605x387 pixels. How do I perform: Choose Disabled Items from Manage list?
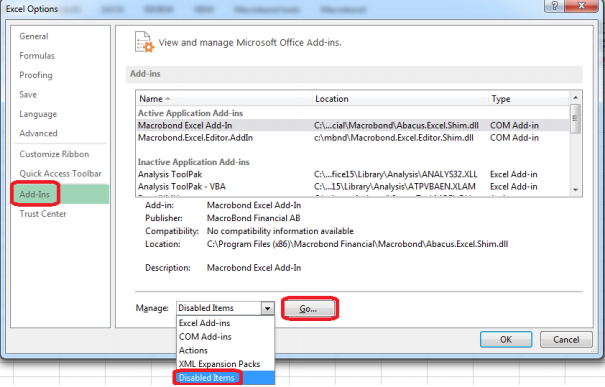click(x=225, y=378)
